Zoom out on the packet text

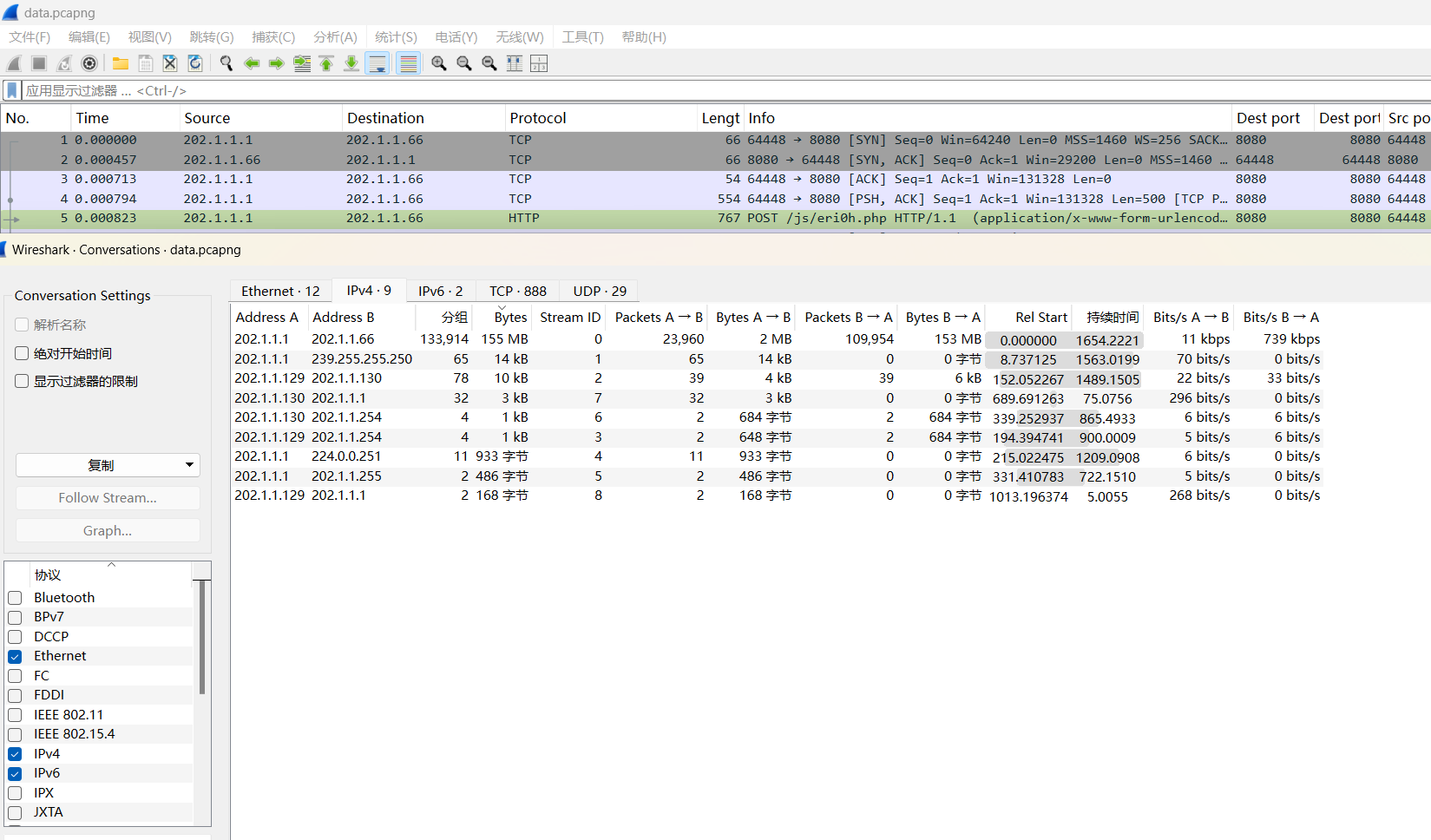tap(464, 63)
